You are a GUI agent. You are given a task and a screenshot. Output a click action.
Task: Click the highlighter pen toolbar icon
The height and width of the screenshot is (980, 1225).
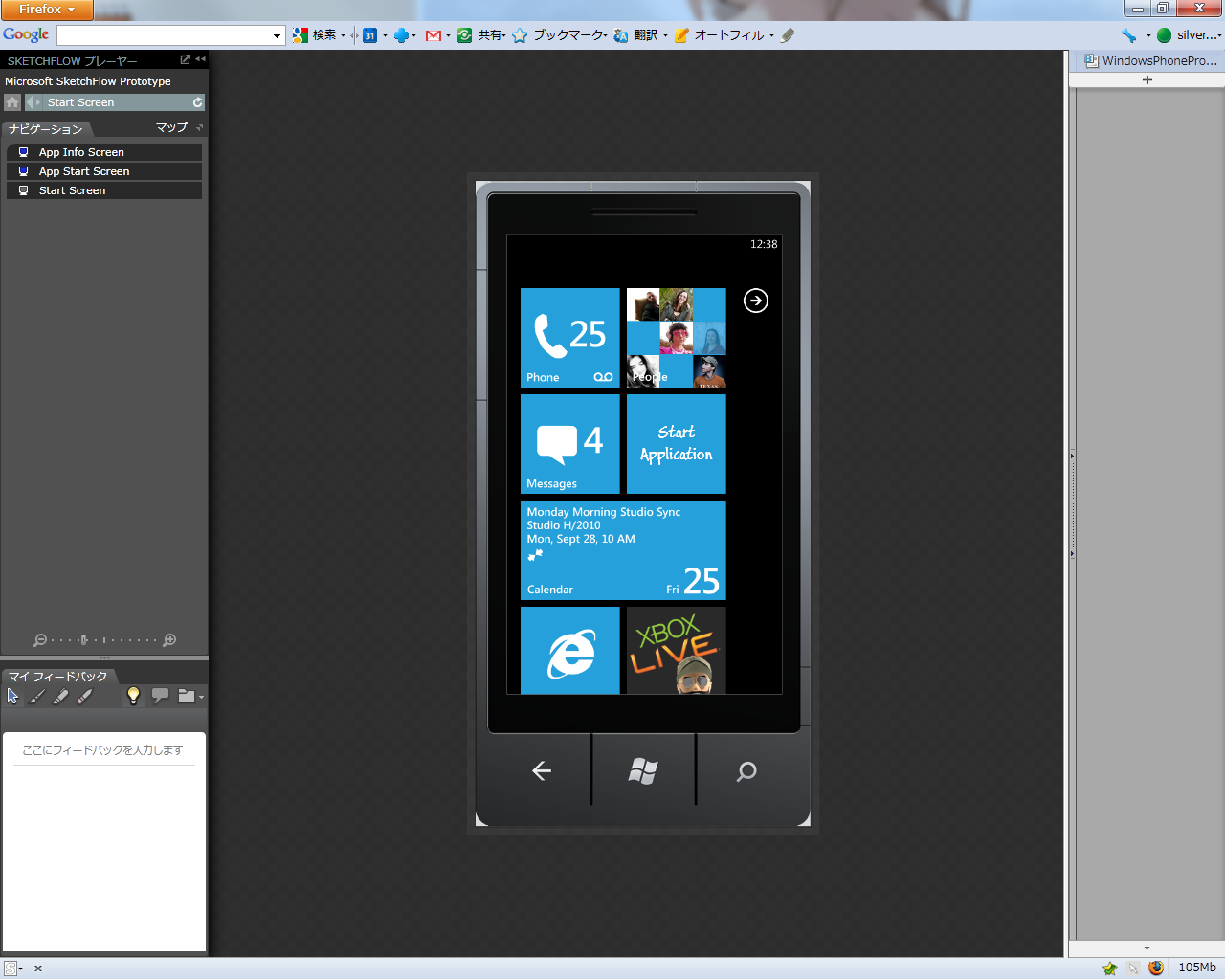tap(788, 35)
